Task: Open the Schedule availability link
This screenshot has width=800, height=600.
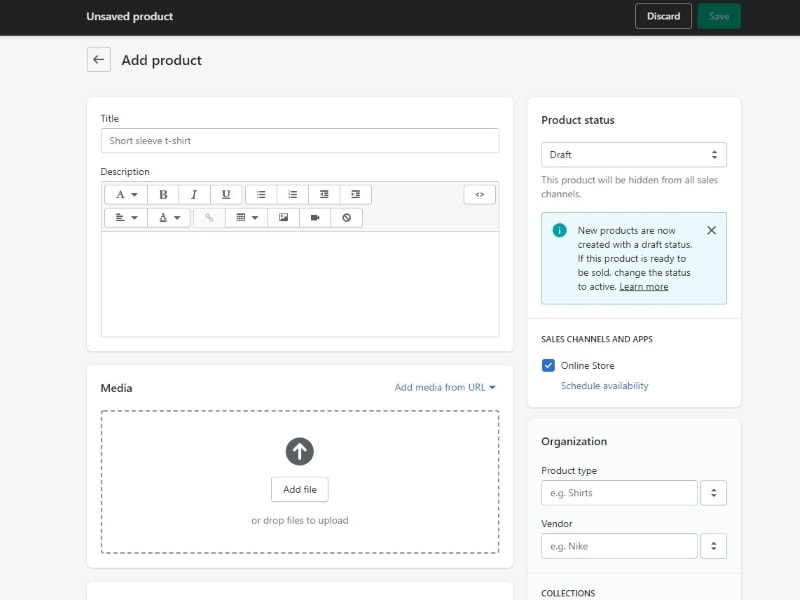Action: click(604, 386)
